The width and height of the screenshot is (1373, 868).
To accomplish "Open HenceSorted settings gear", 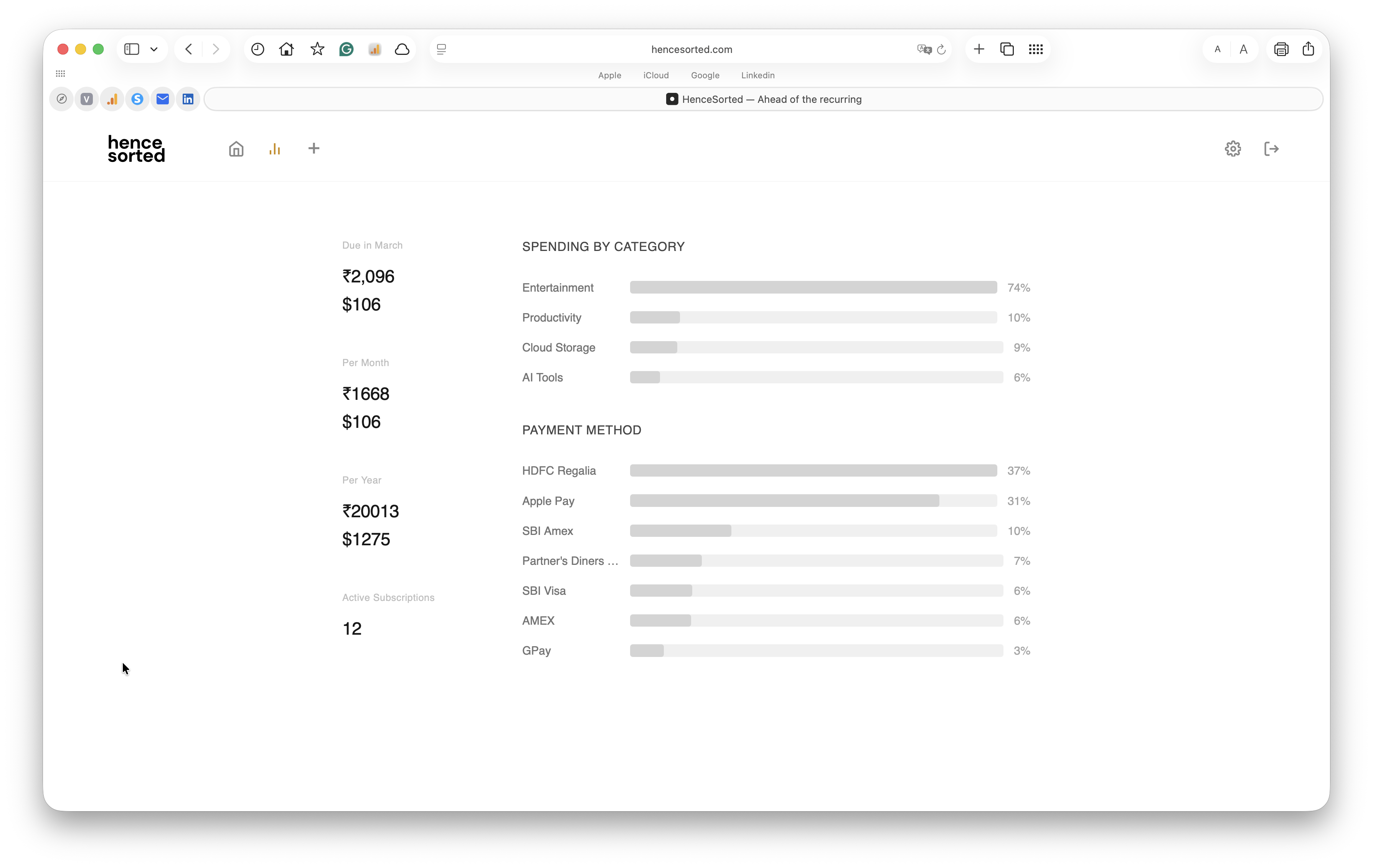I will [1233, 148].
